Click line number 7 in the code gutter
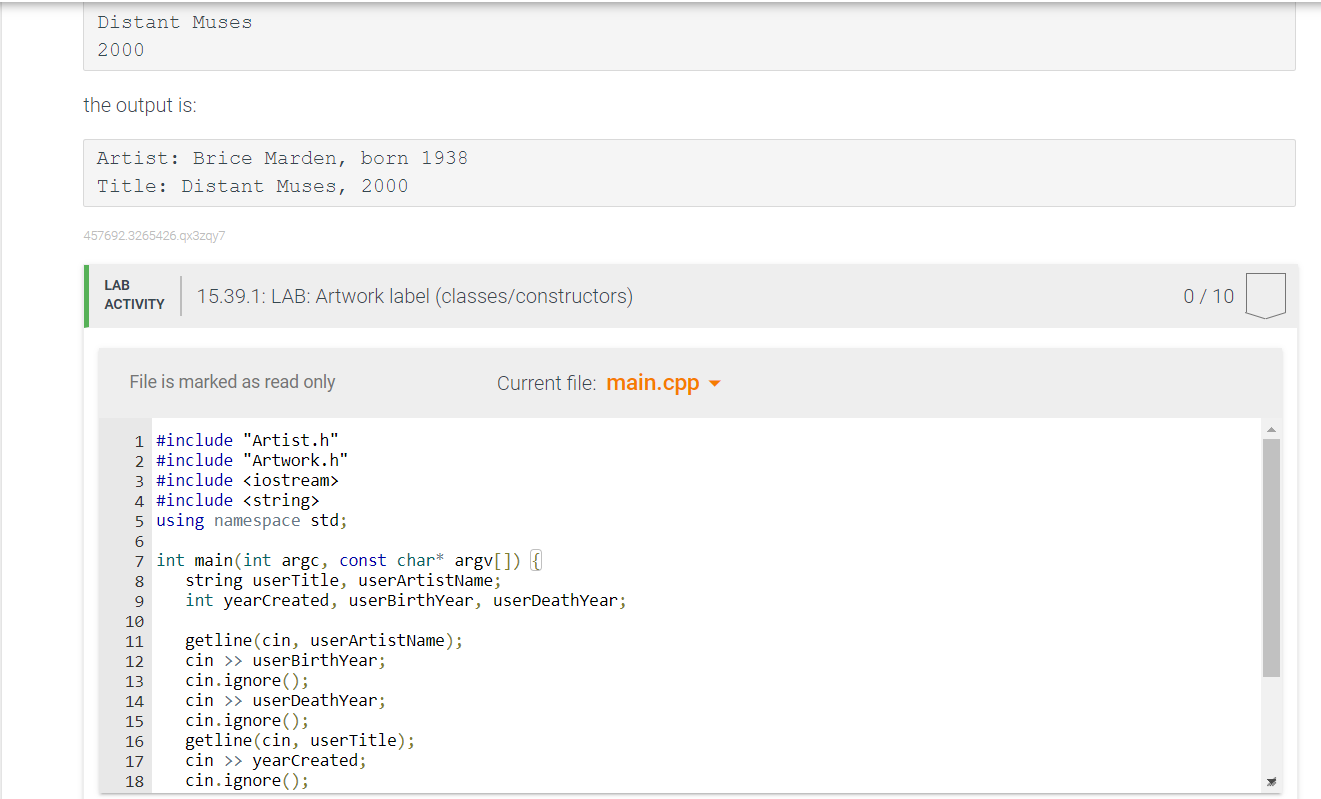Viewport: 1321px width, 799px height. pyautogui.click(x=139, y=560)
